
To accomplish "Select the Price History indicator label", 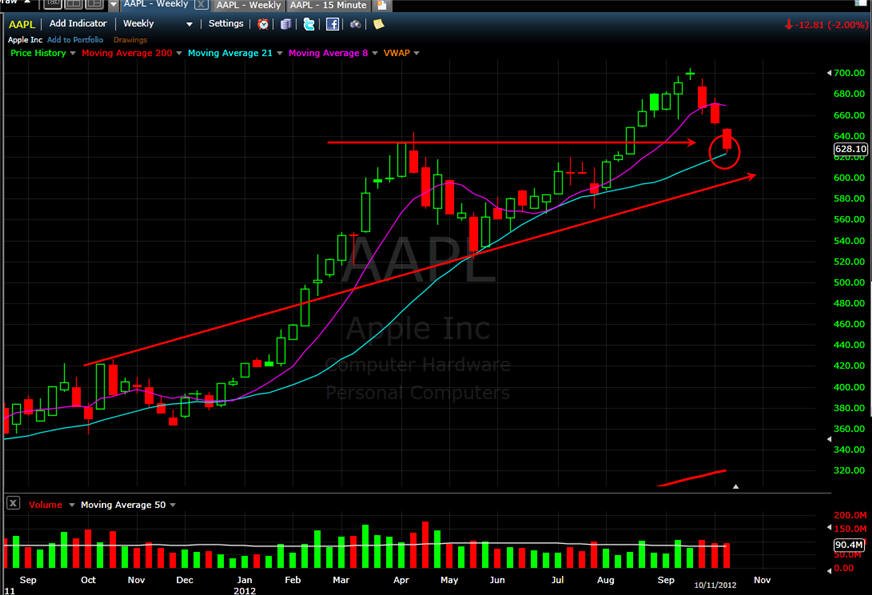I will [38, 53].
